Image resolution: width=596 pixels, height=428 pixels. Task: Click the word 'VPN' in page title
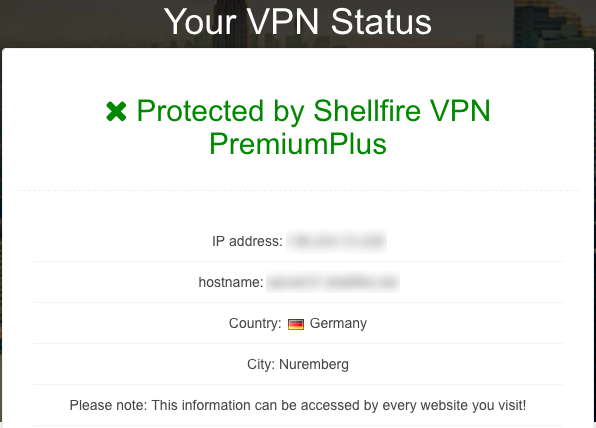tap(283, 22)
